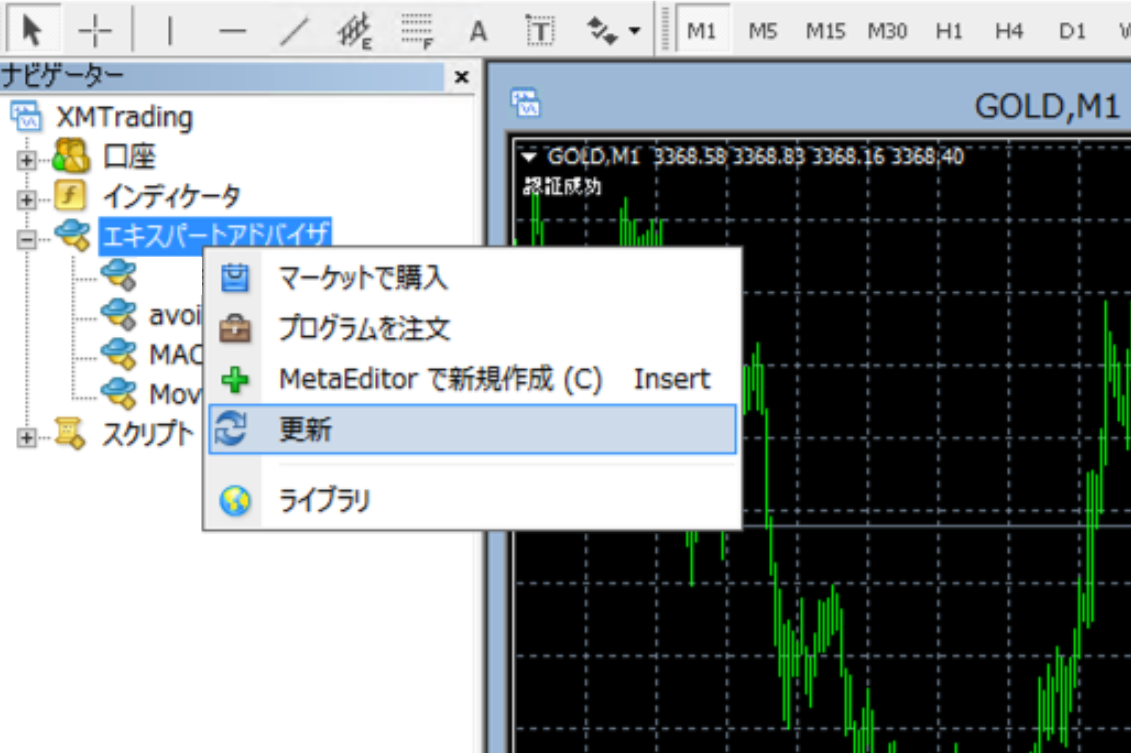Select the text tool 'A'
The image size is (1131, 753).
click(x=478, y=31)
